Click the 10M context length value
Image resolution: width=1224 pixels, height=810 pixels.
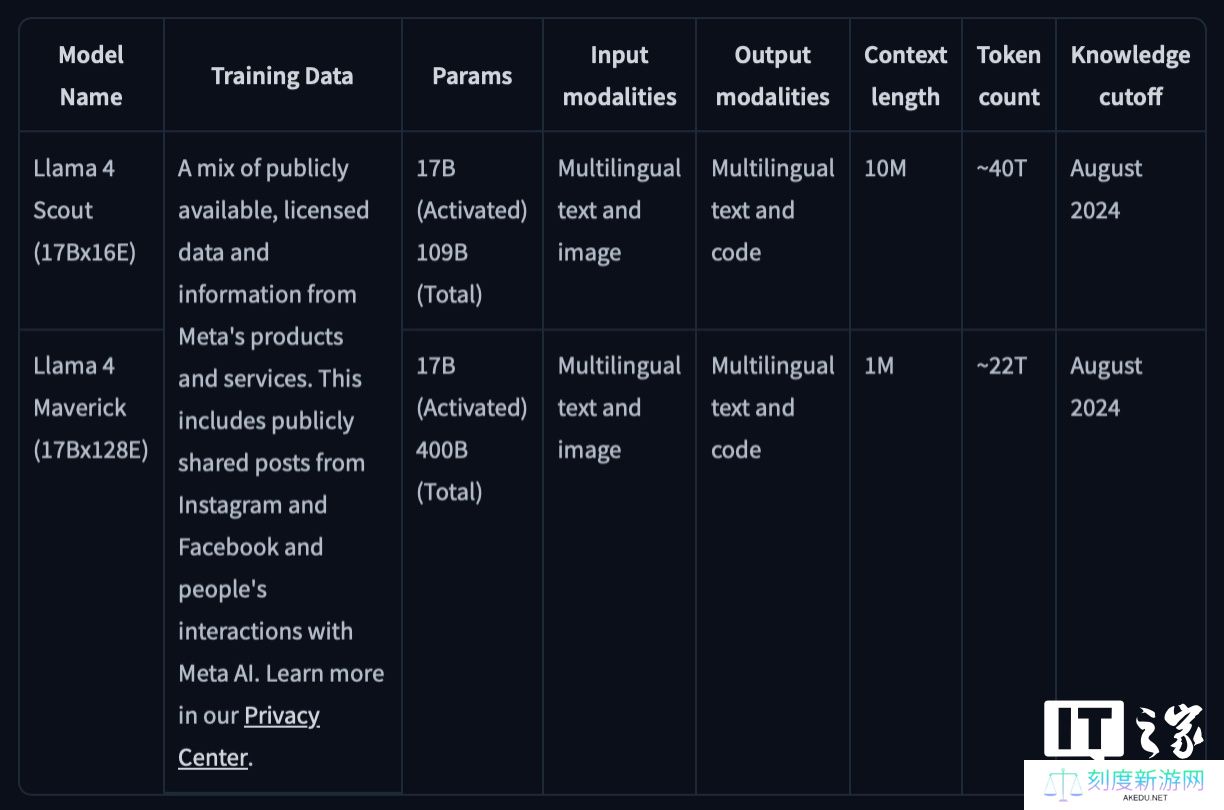[x=885, y=169]
